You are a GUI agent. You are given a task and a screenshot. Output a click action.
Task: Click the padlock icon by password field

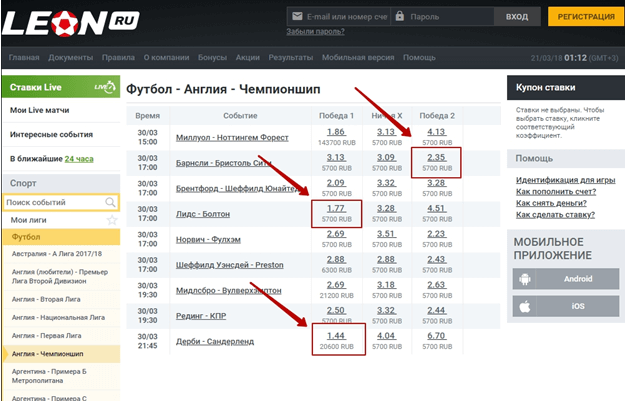[399, 16]
